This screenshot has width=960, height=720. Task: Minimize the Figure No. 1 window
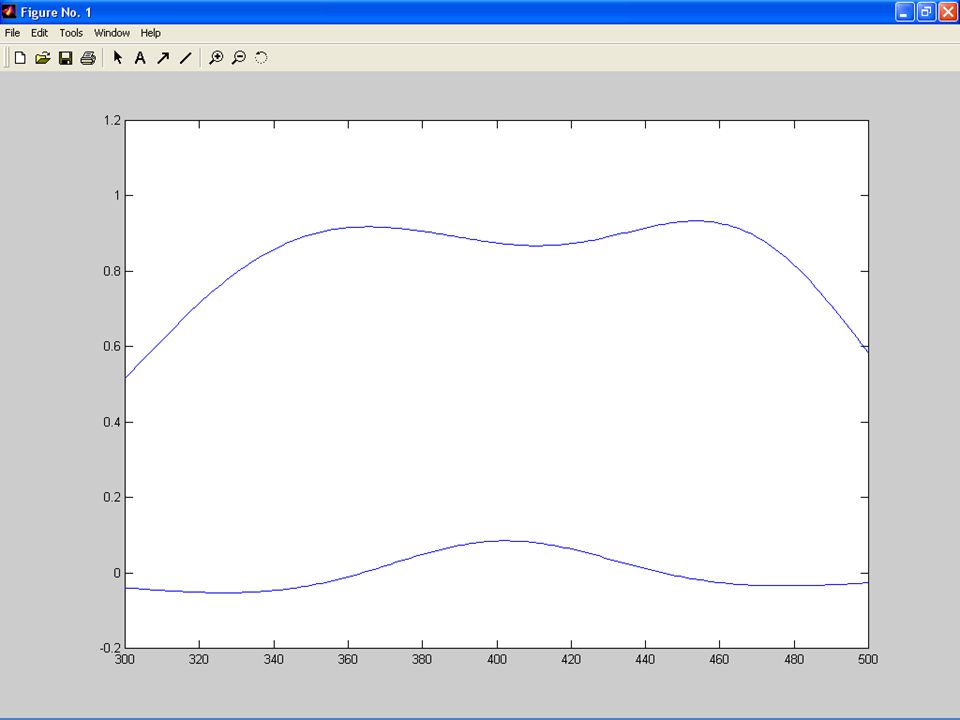[904, 12]
